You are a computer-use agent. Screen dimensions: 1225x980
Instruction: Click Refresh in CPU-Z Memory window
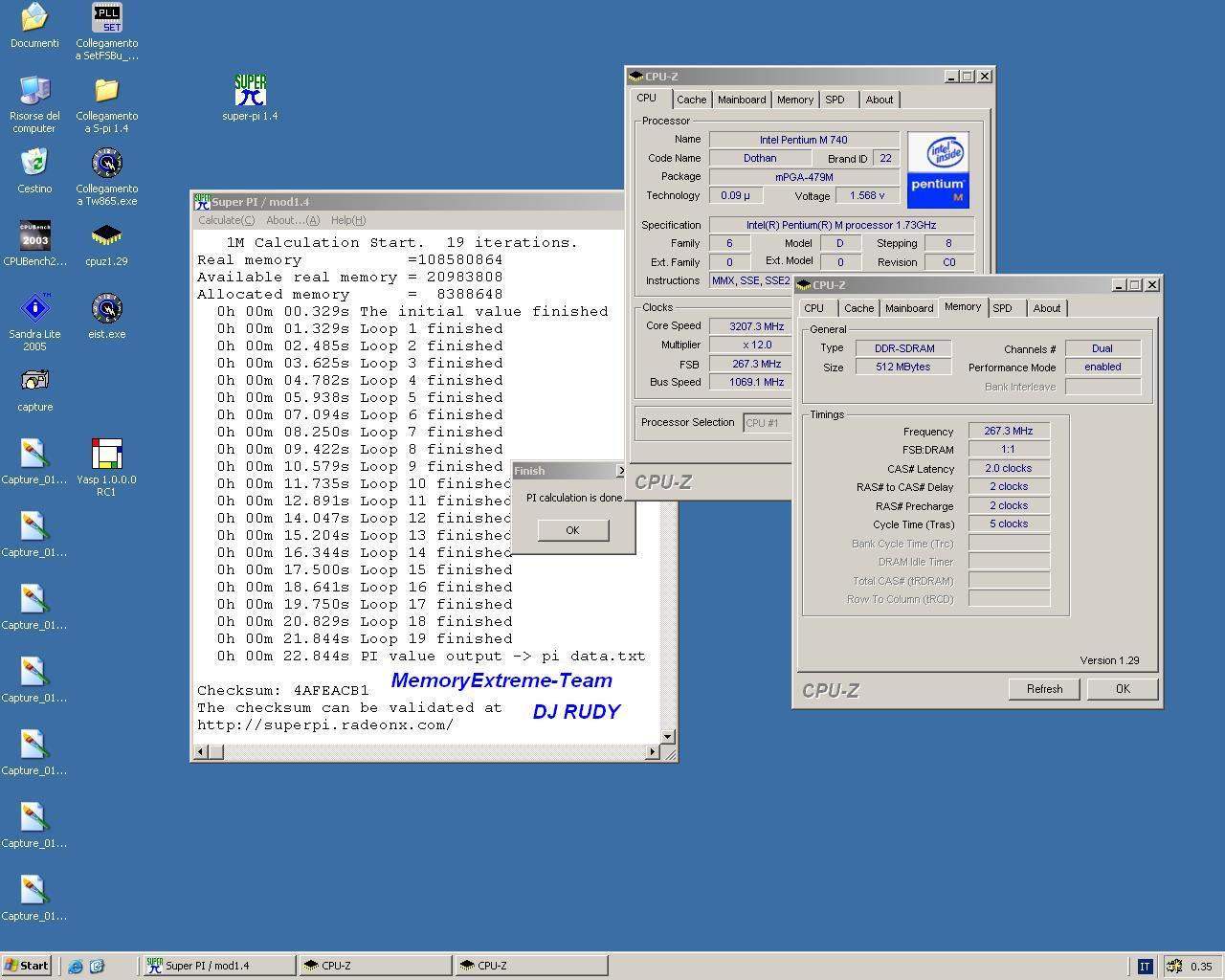pyautogui.click(x=1044, y=689)
